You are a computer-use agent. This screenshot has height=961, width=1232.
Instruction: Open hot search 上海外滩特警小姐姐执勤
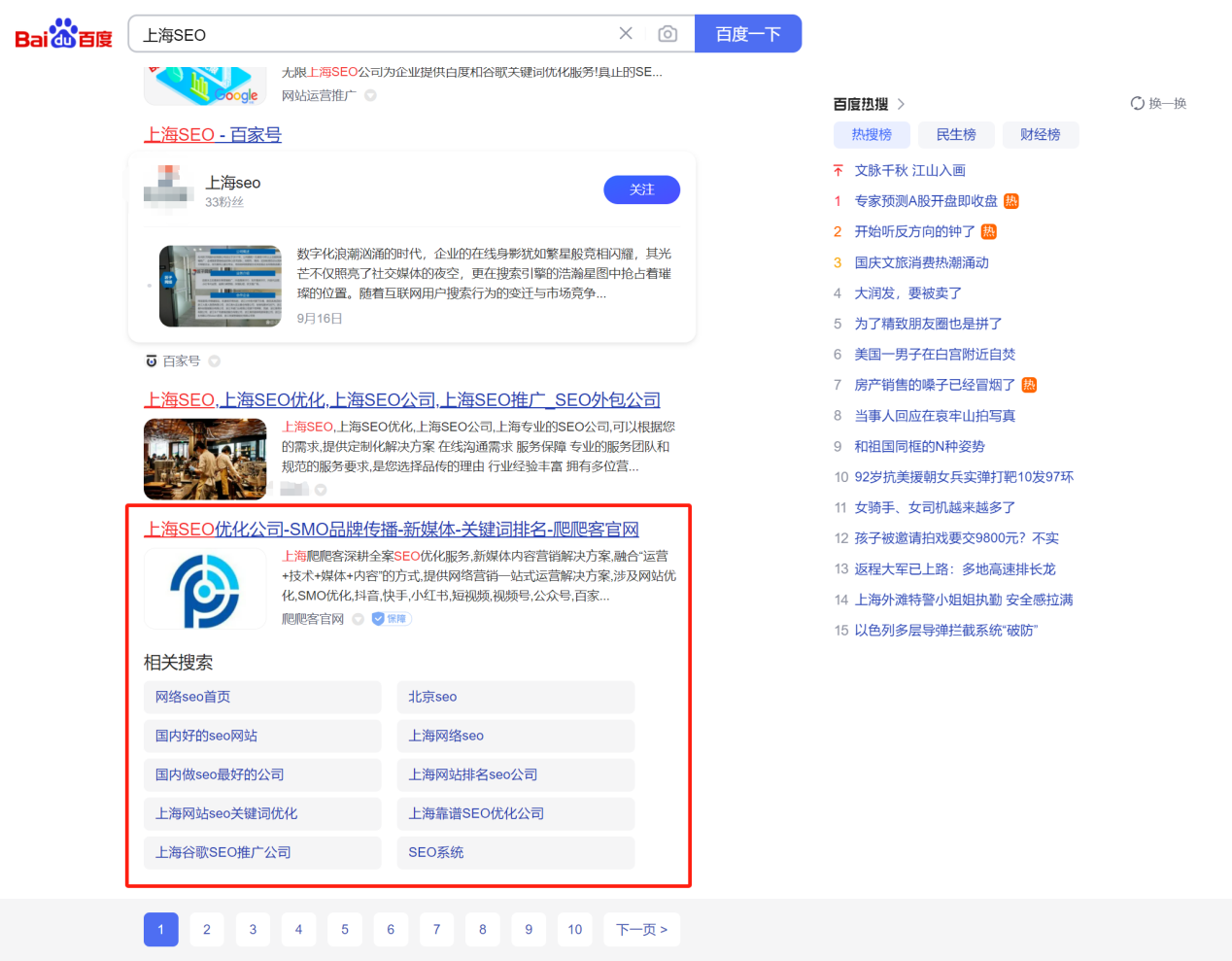[964, 600]
